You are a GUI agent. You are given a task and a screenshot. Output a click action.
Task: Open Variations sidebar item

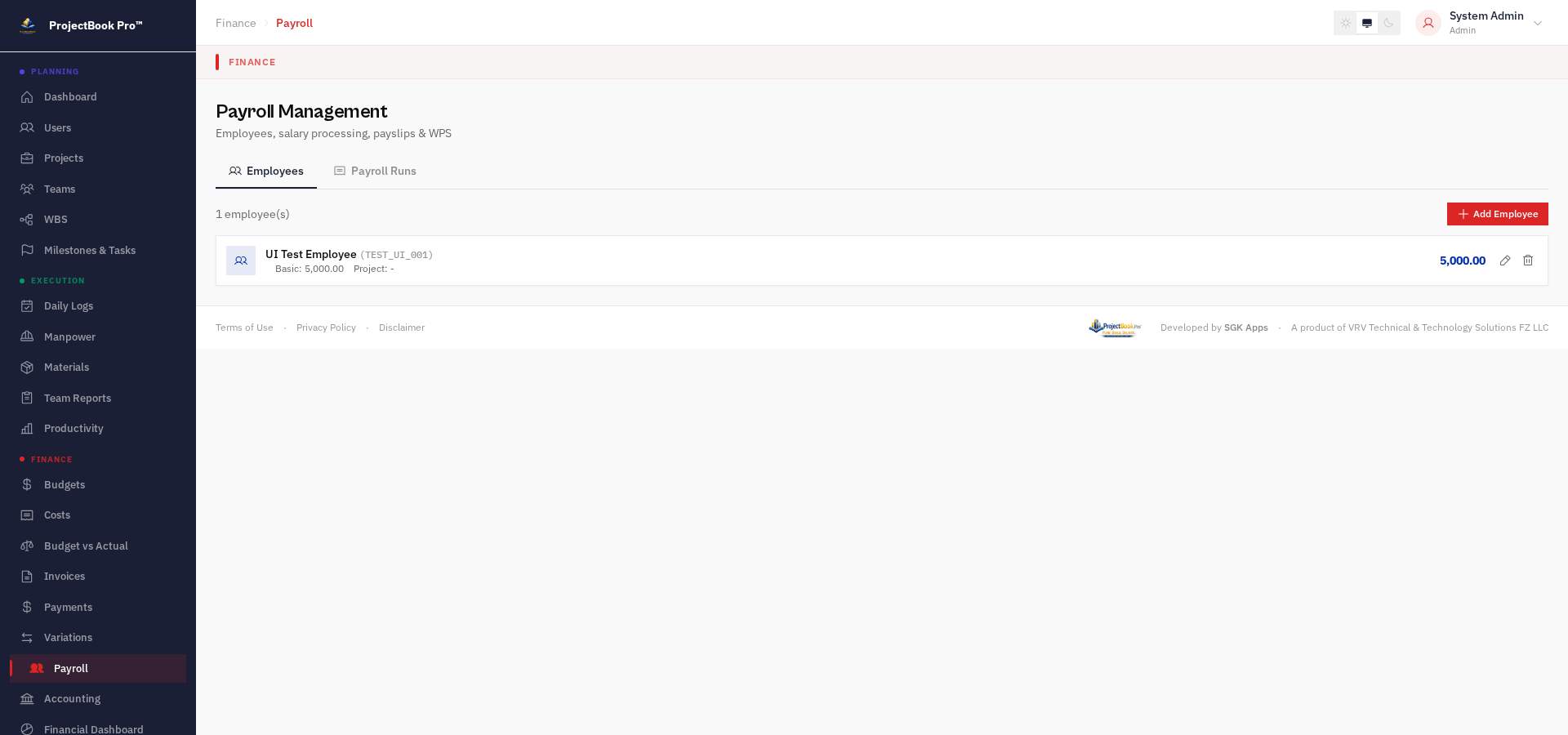pos(98,637)
